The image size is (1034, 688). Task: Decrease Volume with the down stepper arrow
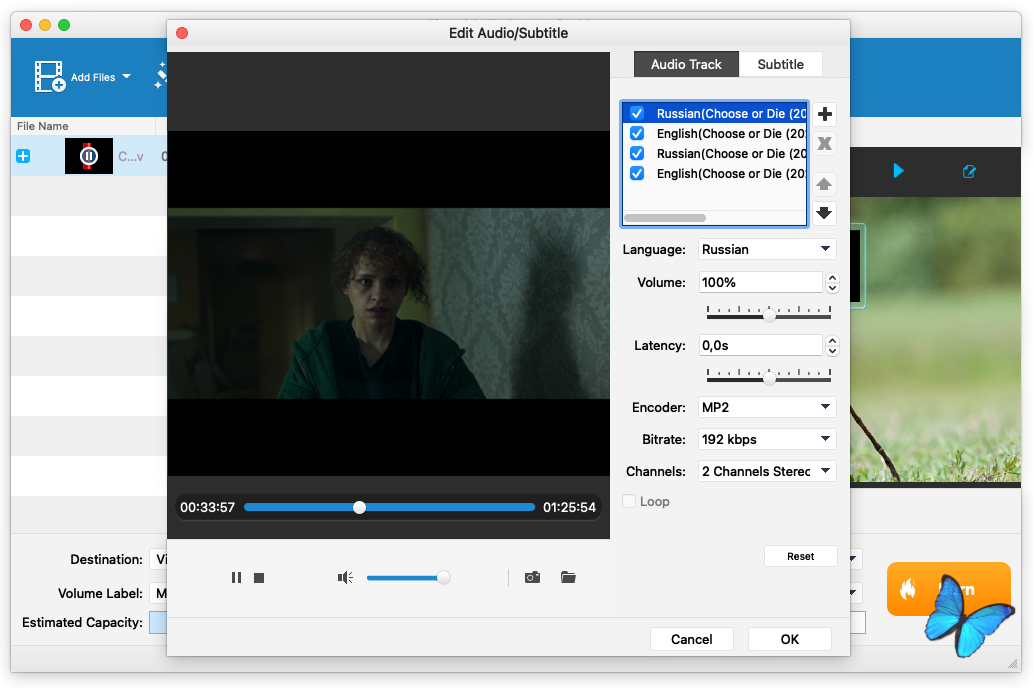(x=832, y=288)
